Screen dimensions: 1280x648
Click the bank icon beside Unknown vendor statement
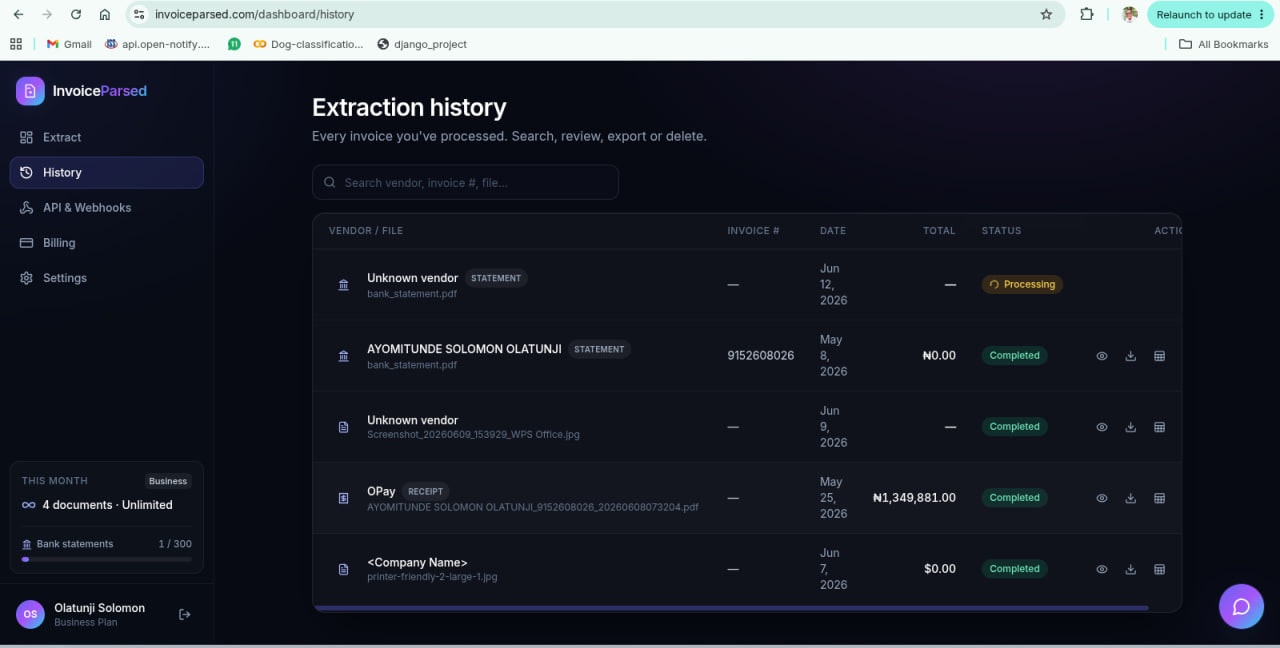tap(344, 285)
